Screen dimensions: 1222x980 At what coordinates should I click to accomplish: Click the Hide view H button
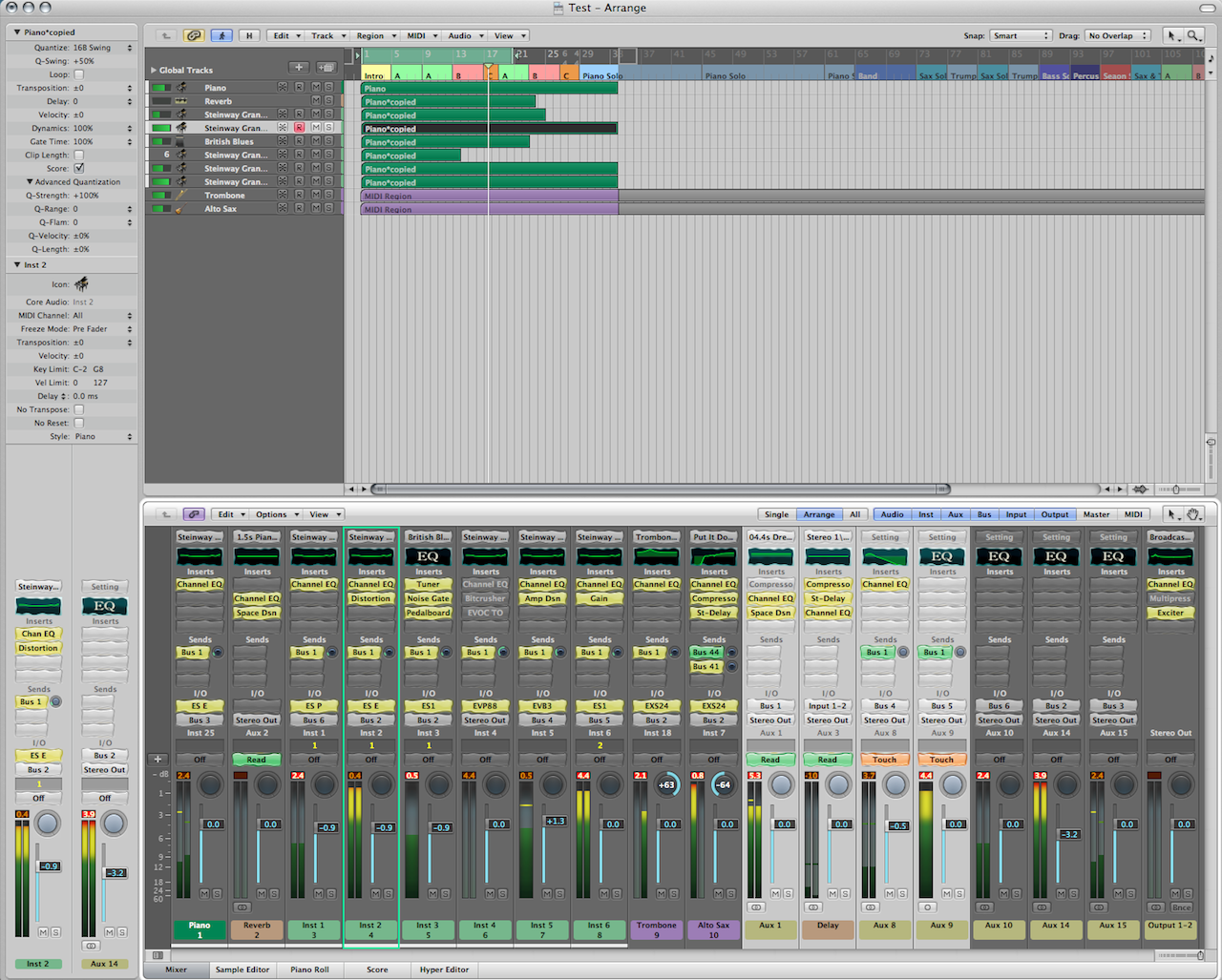[x=249, y=35]
